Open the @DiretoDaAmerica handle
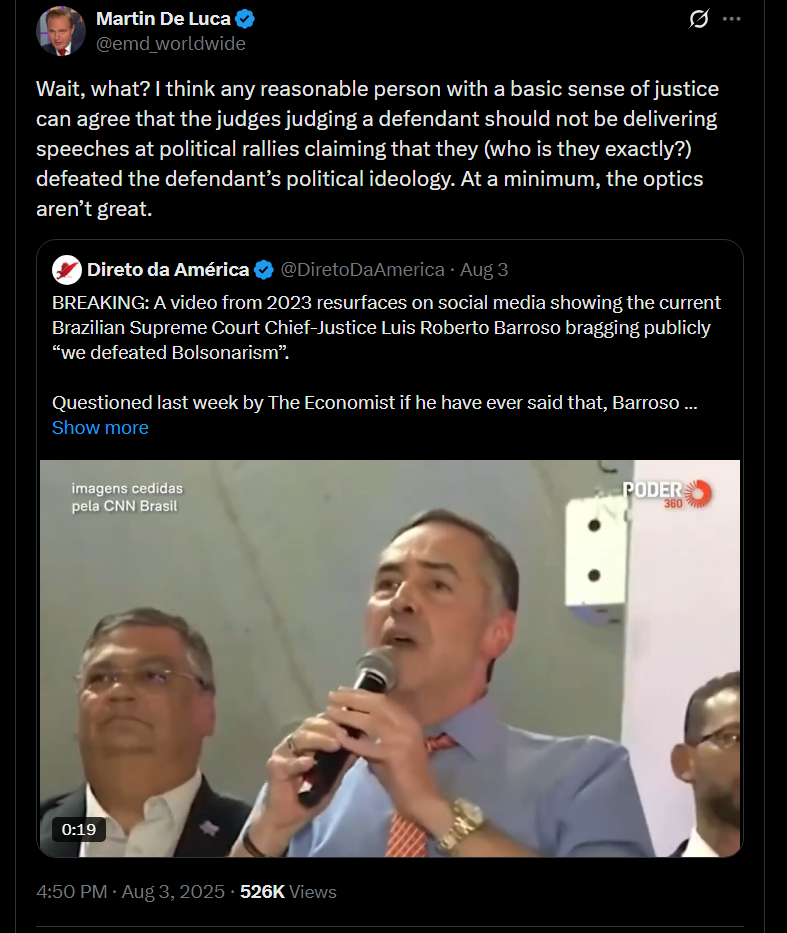787x933 pixels. [362, 270]
